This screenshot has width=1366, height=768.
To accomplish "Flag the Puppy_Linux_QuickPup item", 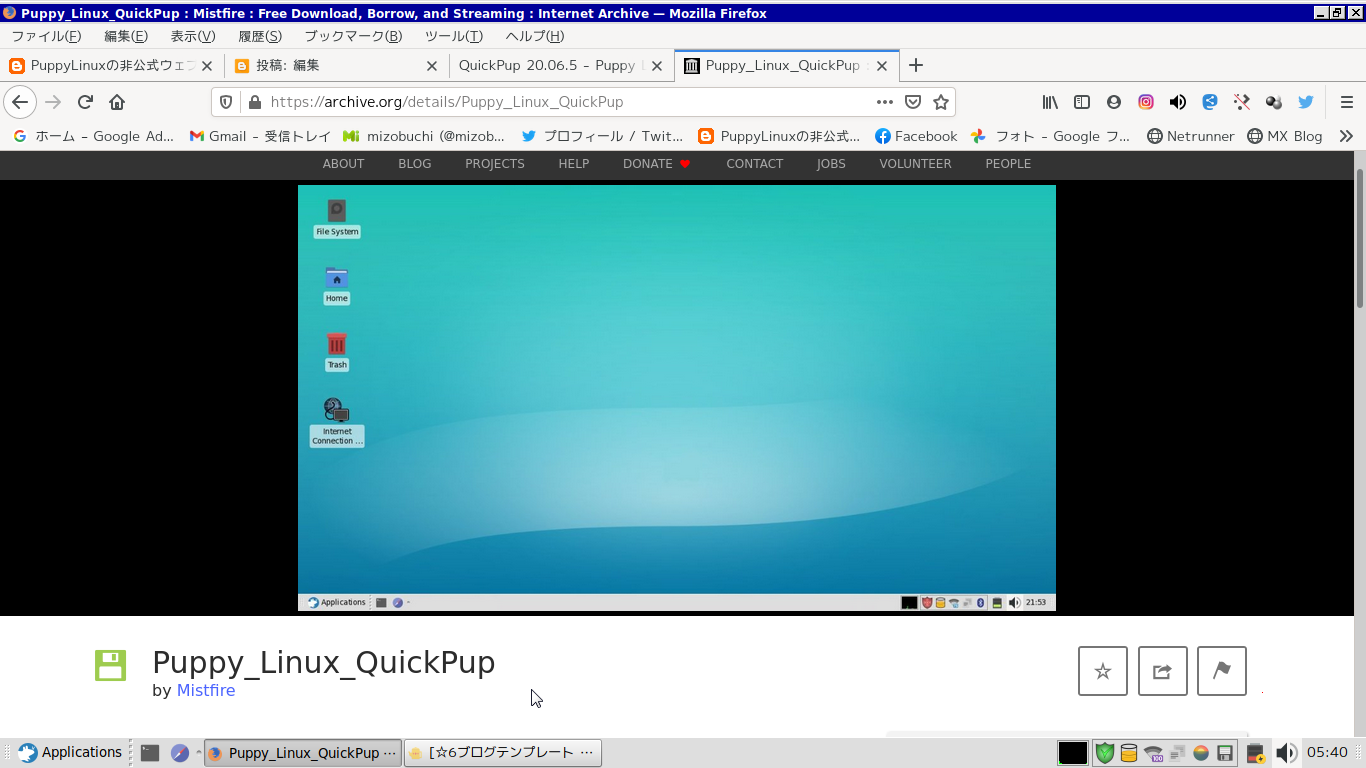I will coord(1221,671).
